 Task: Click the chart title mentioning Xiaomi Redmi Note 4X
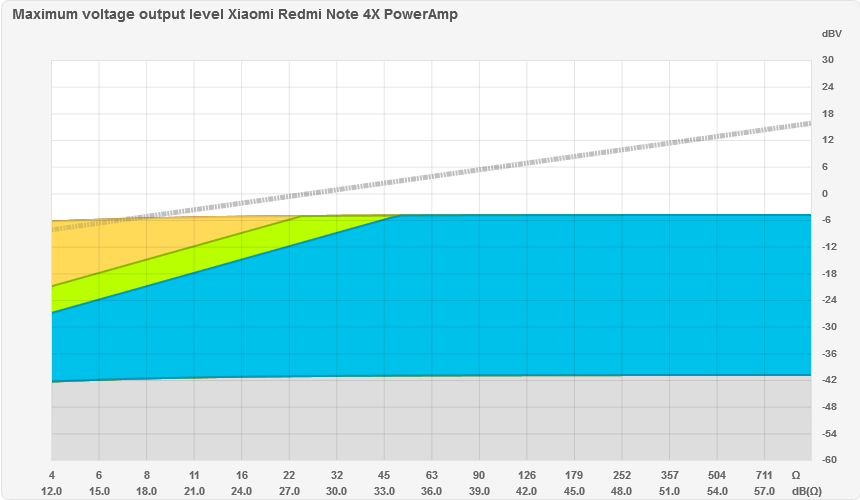(235, 14)
